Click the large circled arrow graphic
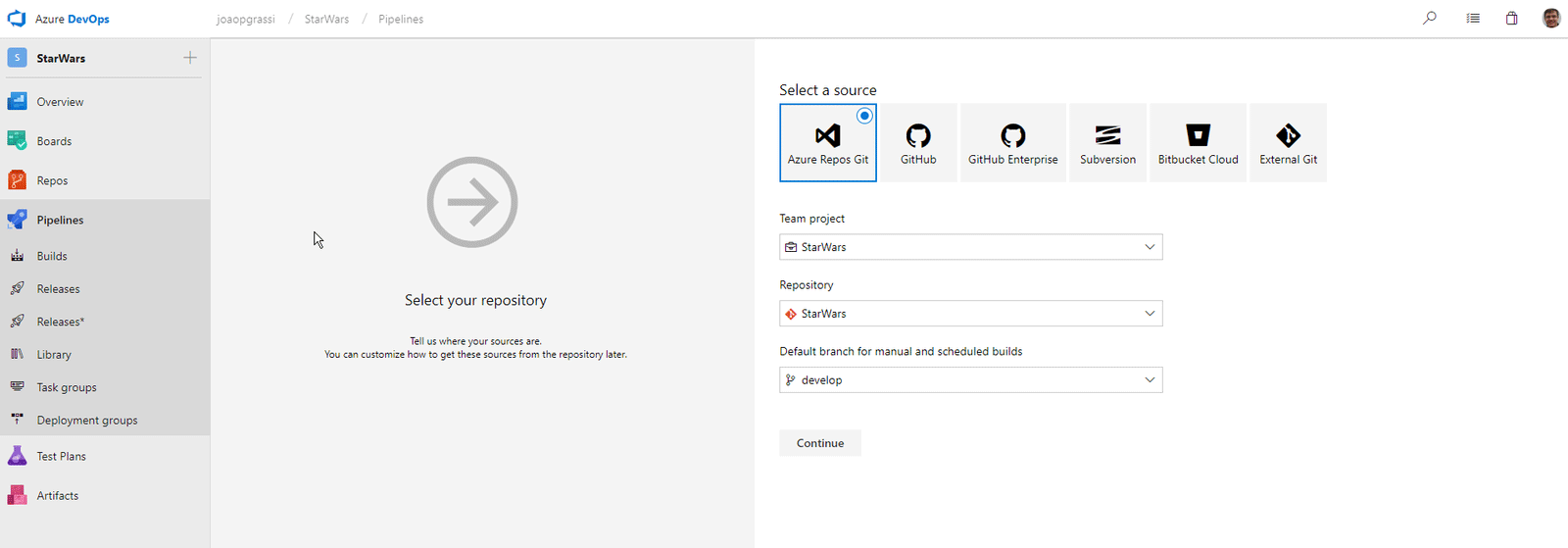The image size is (1568, 548). [472, 202]
